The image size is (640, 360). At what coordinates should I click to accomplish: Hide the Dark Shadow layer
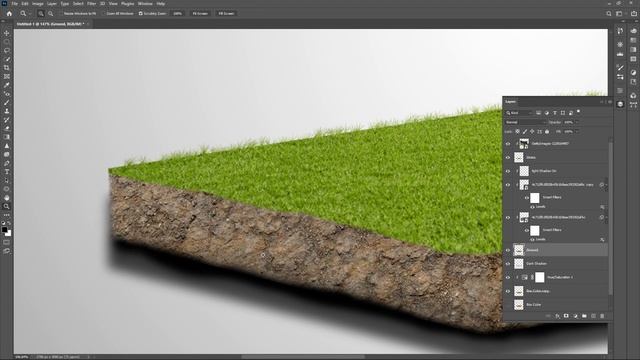pyautogui.click(x=508, y=264)
